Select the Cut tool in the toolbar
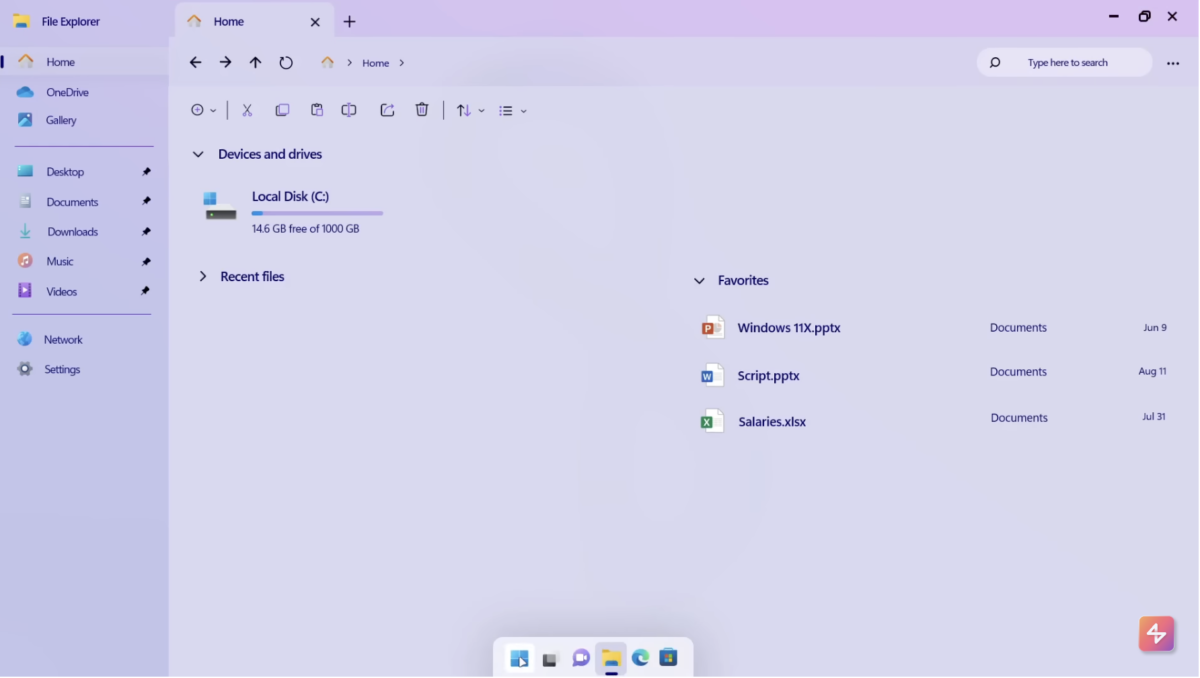Screen dimensions: 1200x678 point(247,110)
